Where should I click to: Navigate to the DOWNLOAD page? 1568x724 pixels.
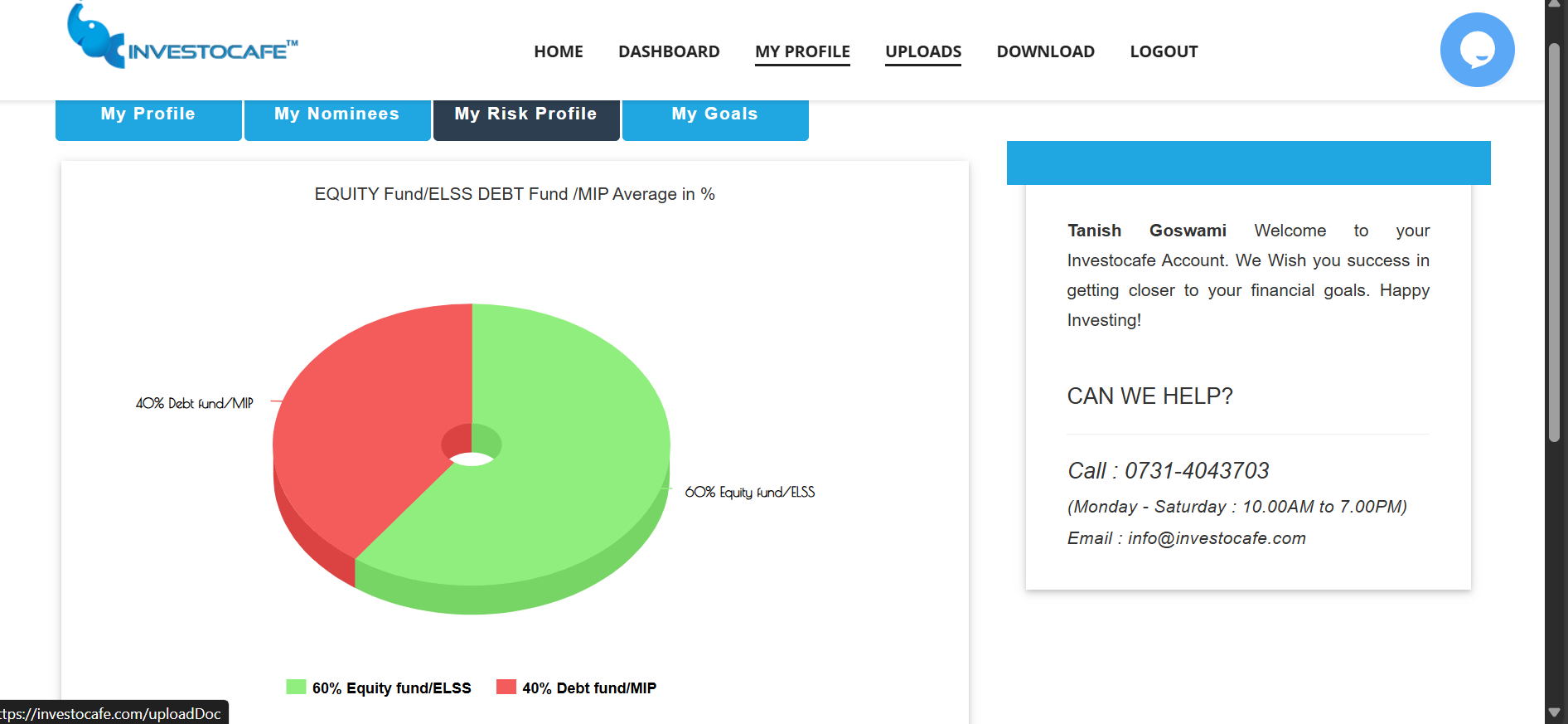coord(1045,51)
